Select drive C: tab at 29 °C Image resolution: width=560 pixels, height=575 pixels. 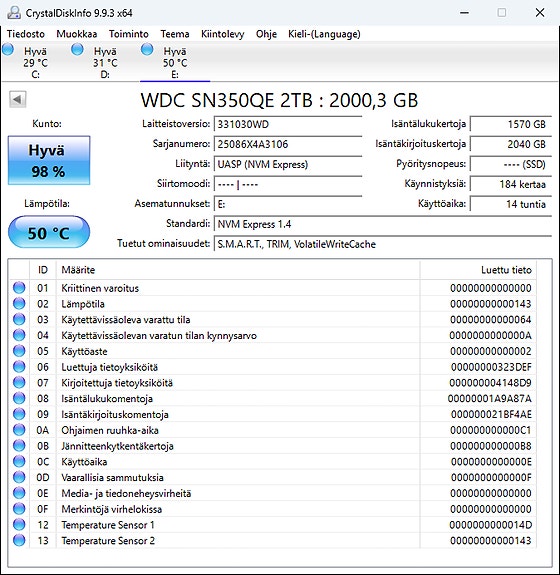[35, 62]
